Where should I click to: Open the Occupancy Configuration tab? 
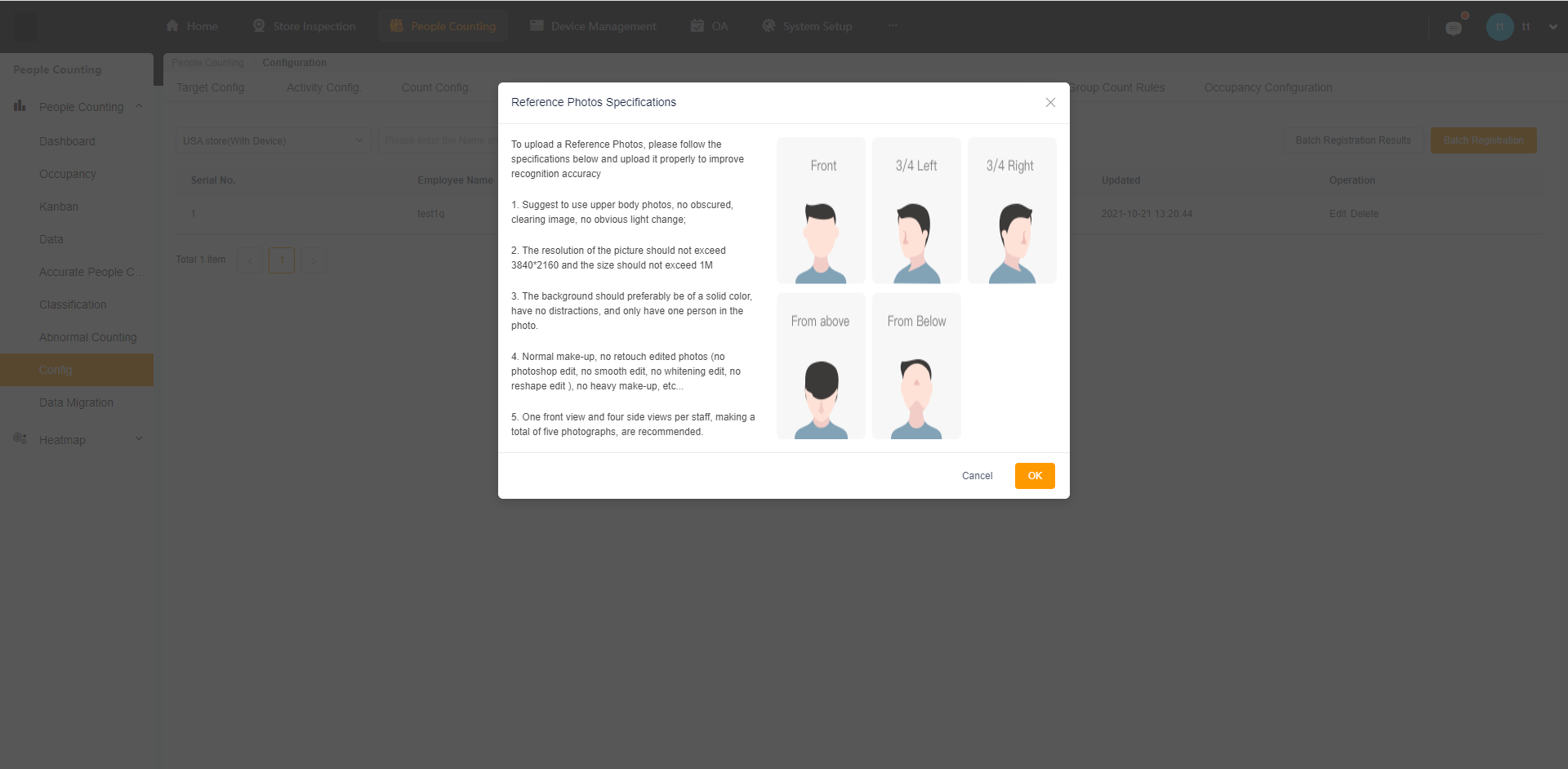pyautogui.click(x=1267, y=87)
